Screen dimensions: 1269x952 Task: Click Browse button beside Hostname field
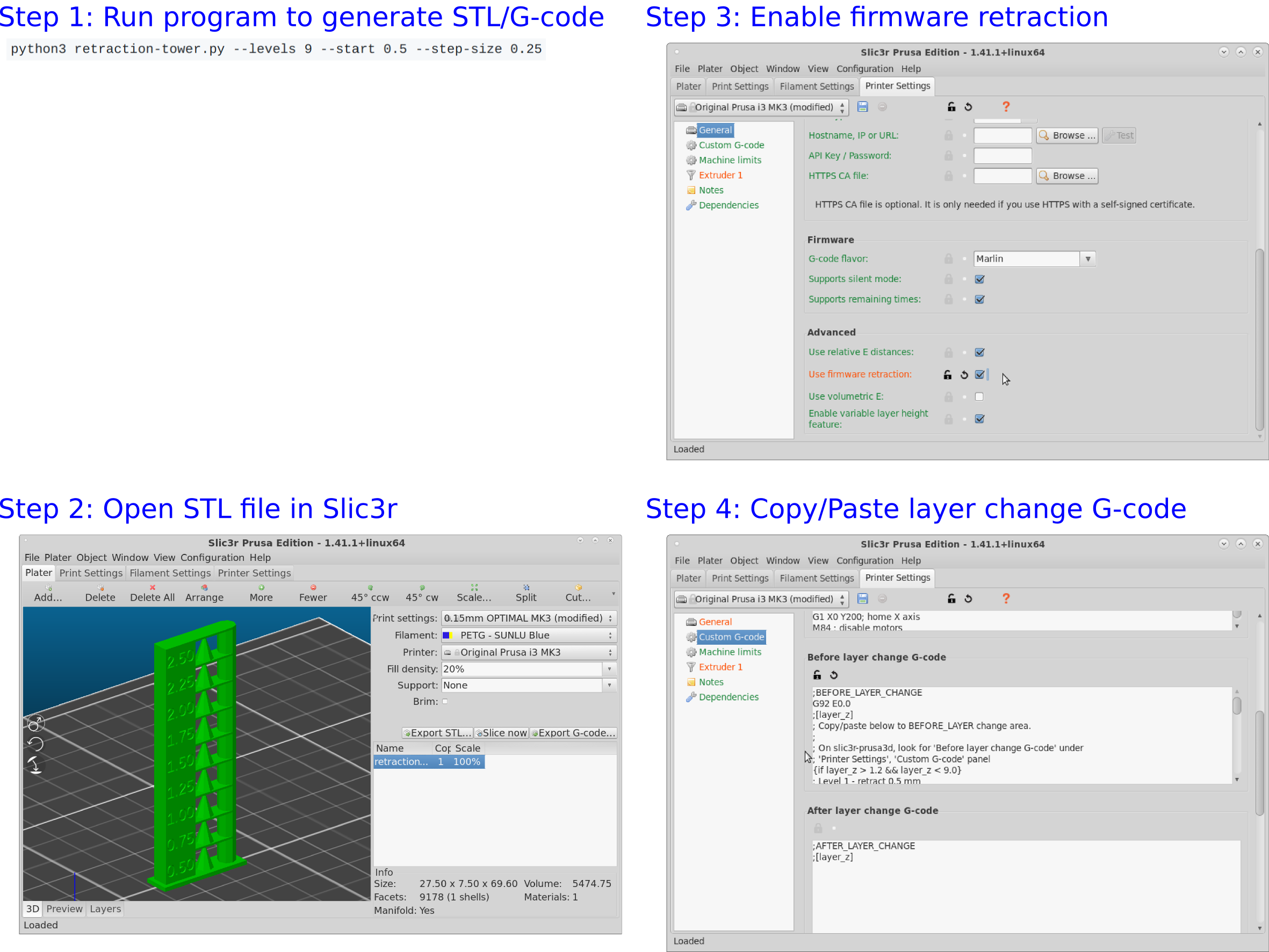1067,135
